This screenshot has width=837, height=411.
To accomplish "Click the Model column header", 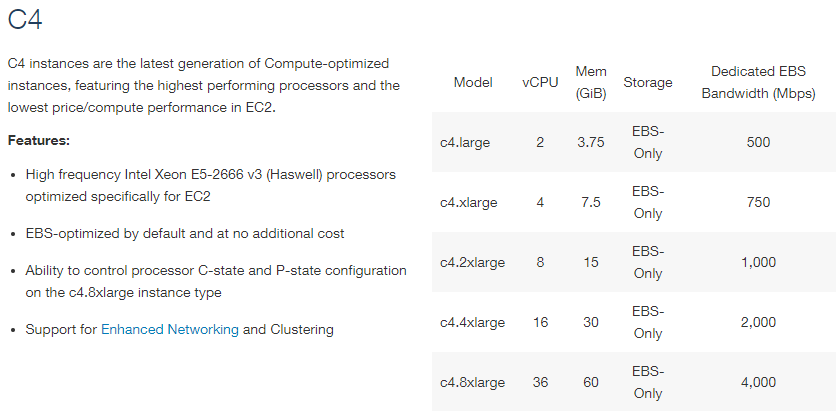I will tap(473, 83).
